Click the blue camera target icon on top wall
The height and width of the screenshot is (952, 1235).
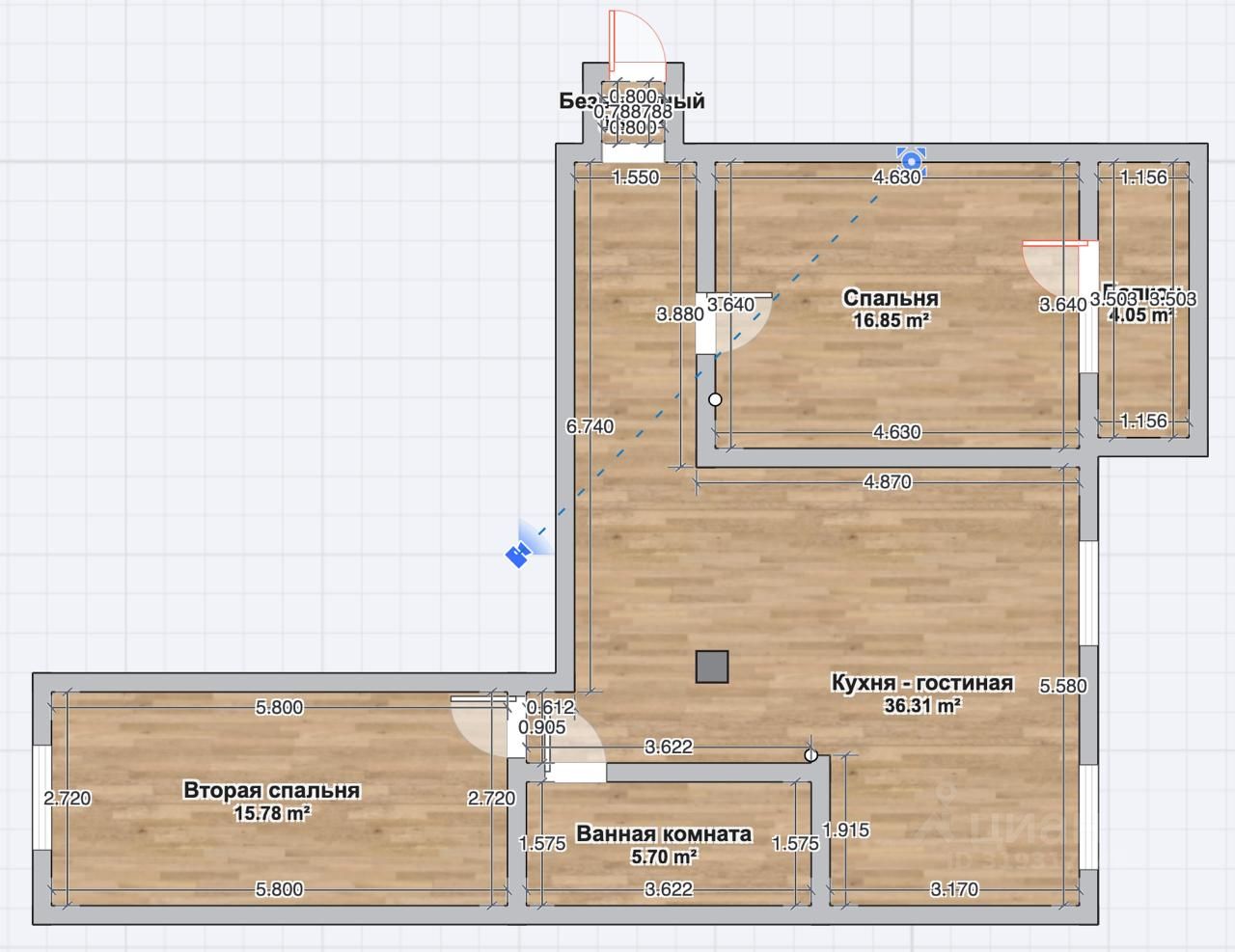tap(910, 157)
